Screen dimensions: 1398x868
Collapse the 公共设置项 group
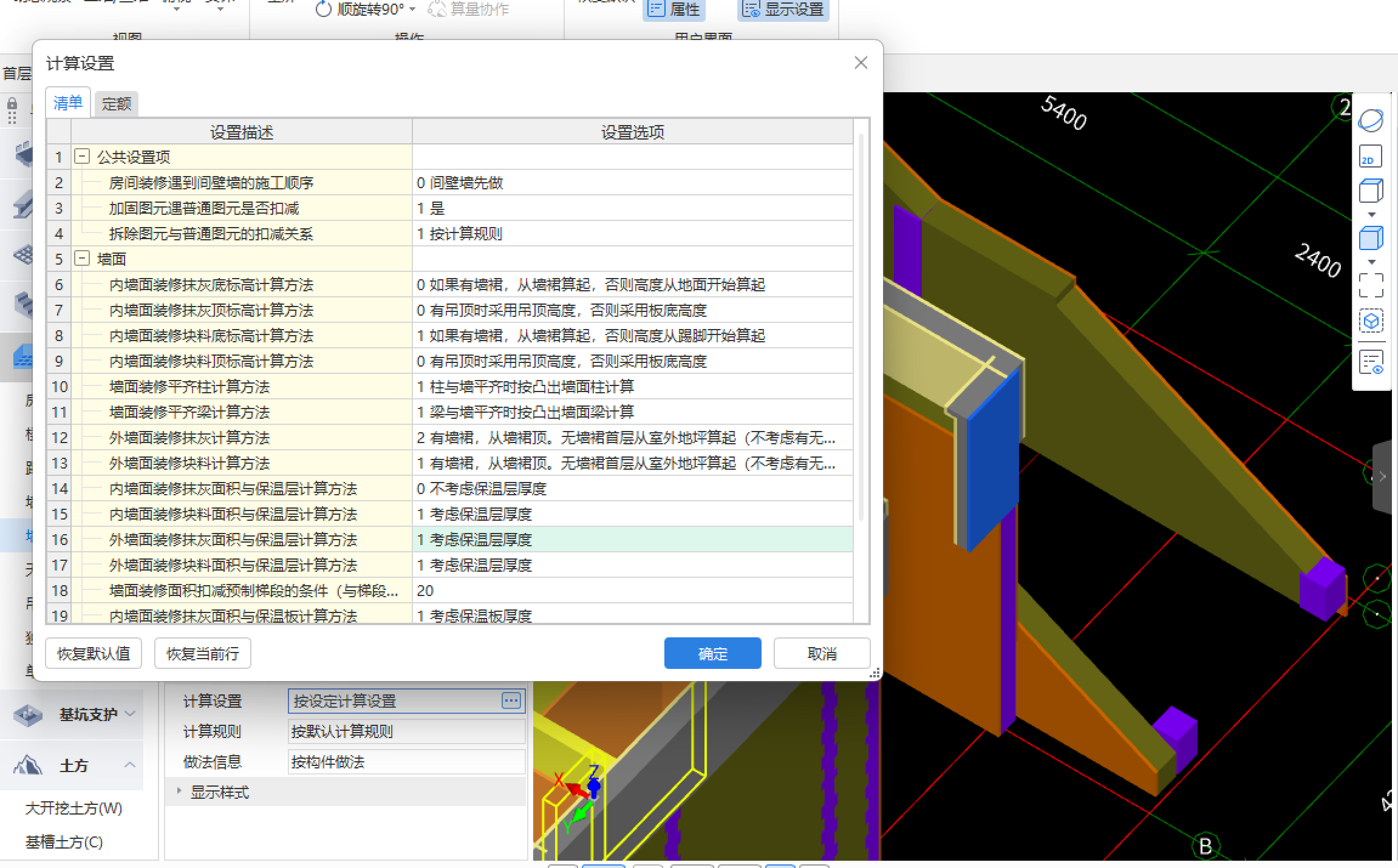(82, 157)
